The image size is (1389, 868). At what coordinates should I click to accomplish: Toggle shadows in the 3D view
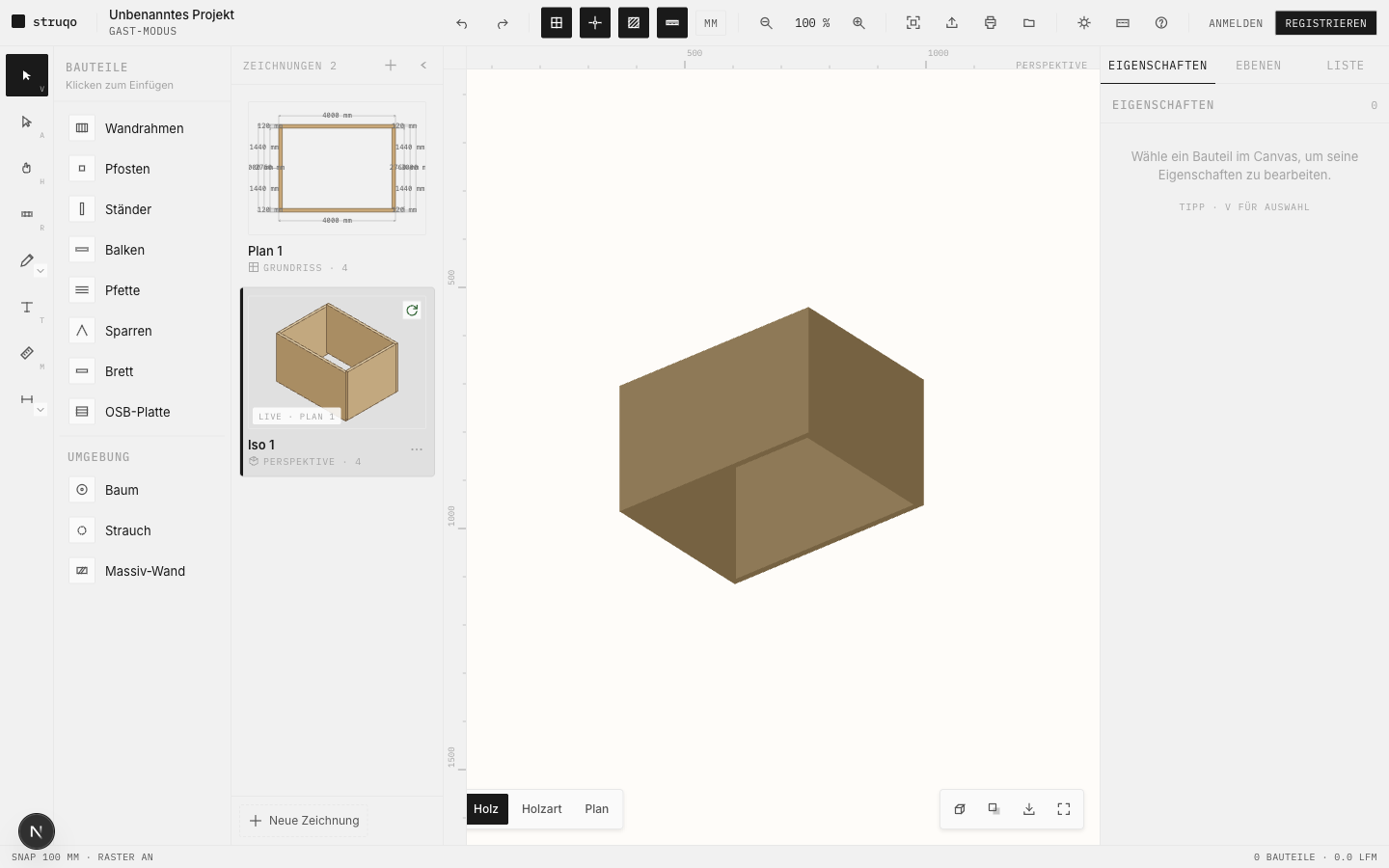click(994, 809)
